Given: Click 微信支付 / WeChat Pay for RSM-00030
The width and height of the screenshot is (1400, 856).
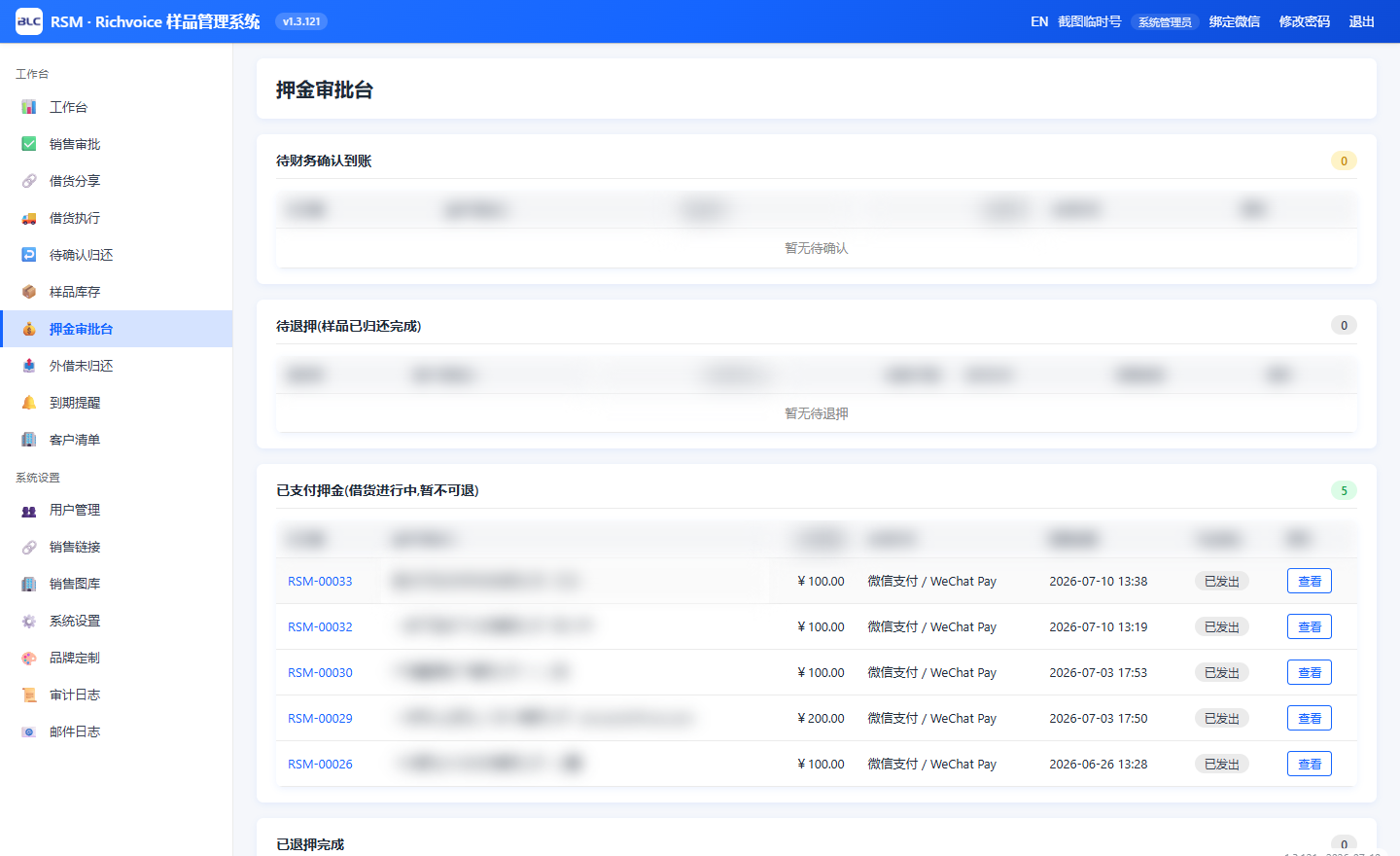Looking at the screenshot, I should point(931,672).
